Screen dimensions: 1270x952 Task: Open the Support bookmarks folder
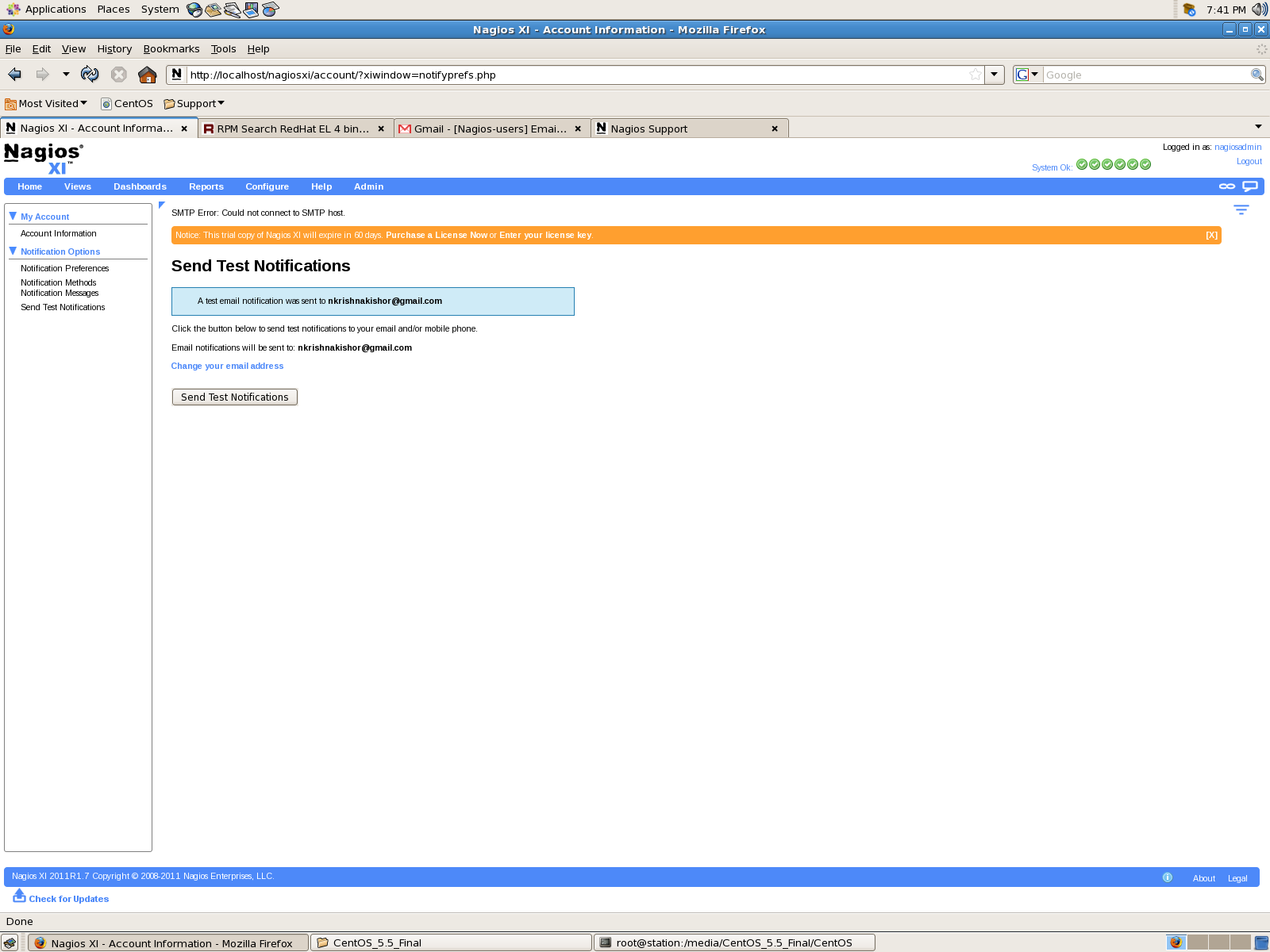coord(194,104)
